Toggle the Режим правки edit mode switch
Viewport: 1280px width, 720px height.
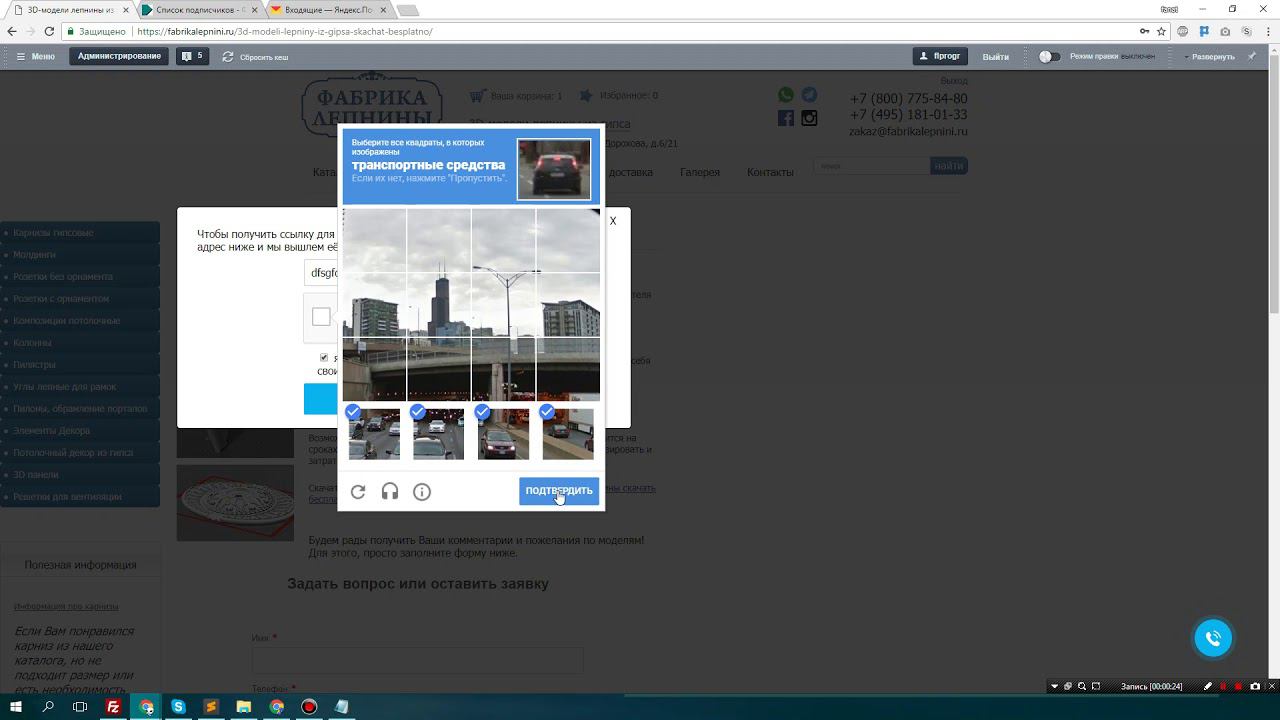pyautogui.click(x=1048, y=56)
